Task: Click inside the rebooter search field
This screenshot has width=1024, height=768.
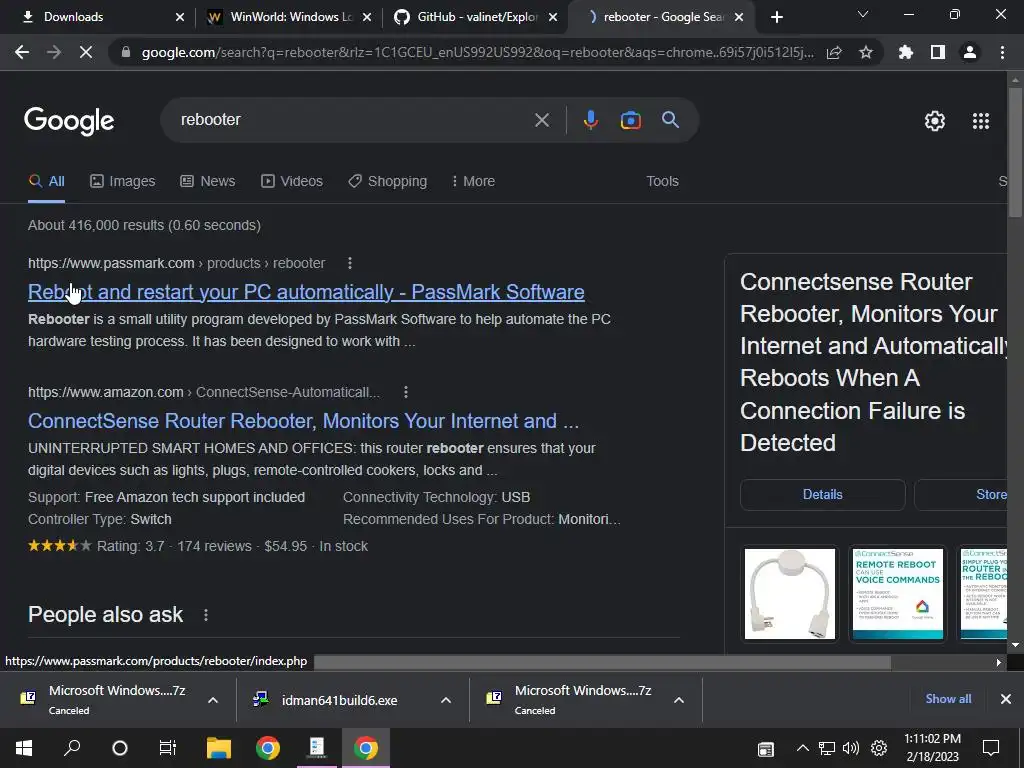Action: point(353,120)
